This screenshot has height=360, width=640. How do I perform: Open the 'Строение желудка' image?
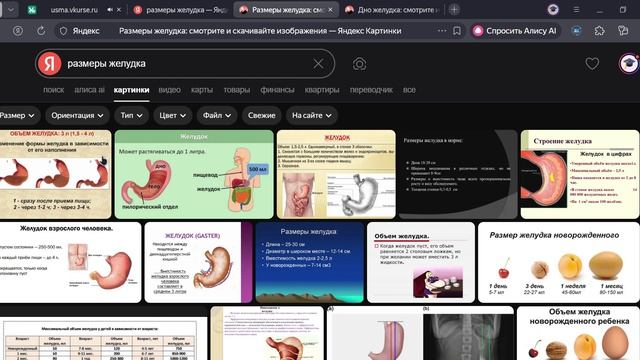(x=580, y=174)
